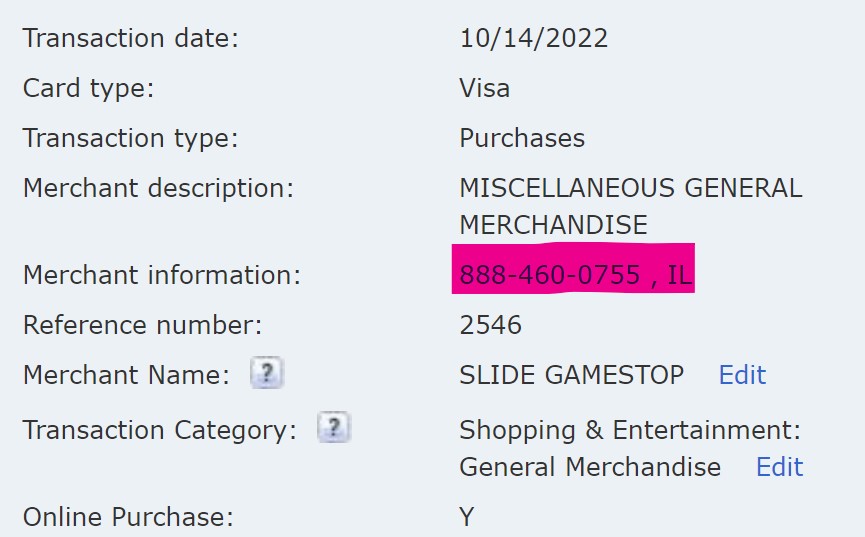Click the MISCELLANEOUS GENERAL MERCHANDISE description
The image size is (865, 537).
tap(630, 206)
